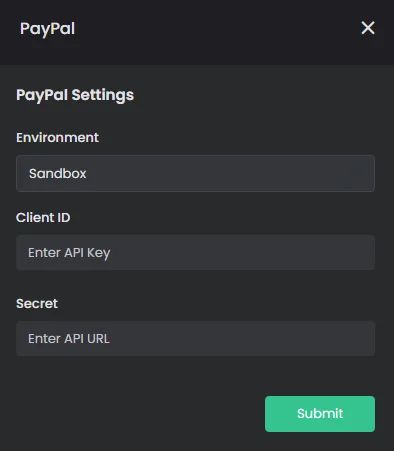Click the Client ID field label
Viewport: 394px width, 451px height.
pyautogui.click(x=43, y=218)
